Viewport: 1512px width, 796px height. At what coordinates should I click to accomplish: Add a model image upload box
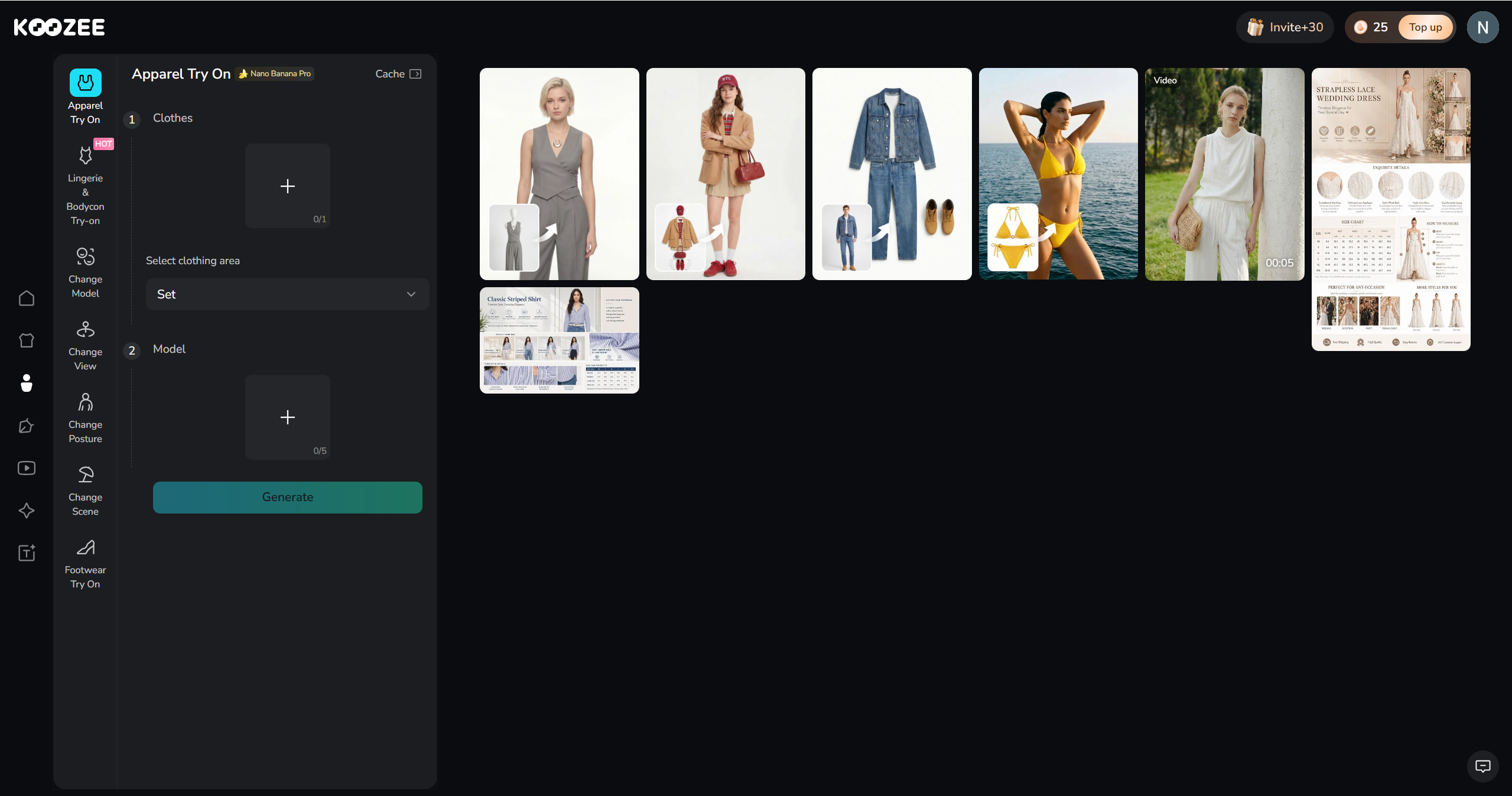(287, 417)
